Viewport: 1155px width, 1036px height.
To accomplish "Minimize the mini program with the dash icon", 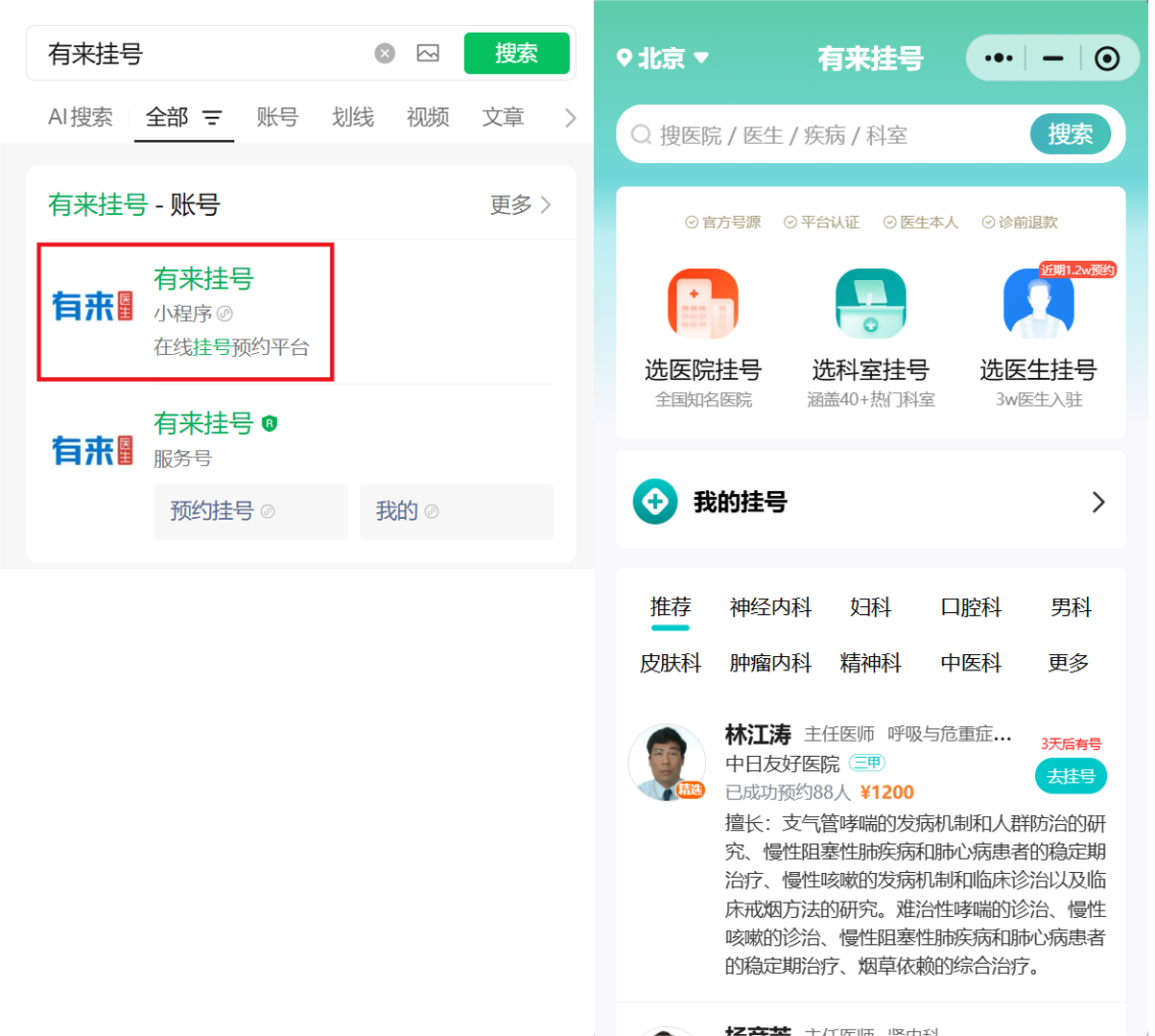I will pos(1053,59).
